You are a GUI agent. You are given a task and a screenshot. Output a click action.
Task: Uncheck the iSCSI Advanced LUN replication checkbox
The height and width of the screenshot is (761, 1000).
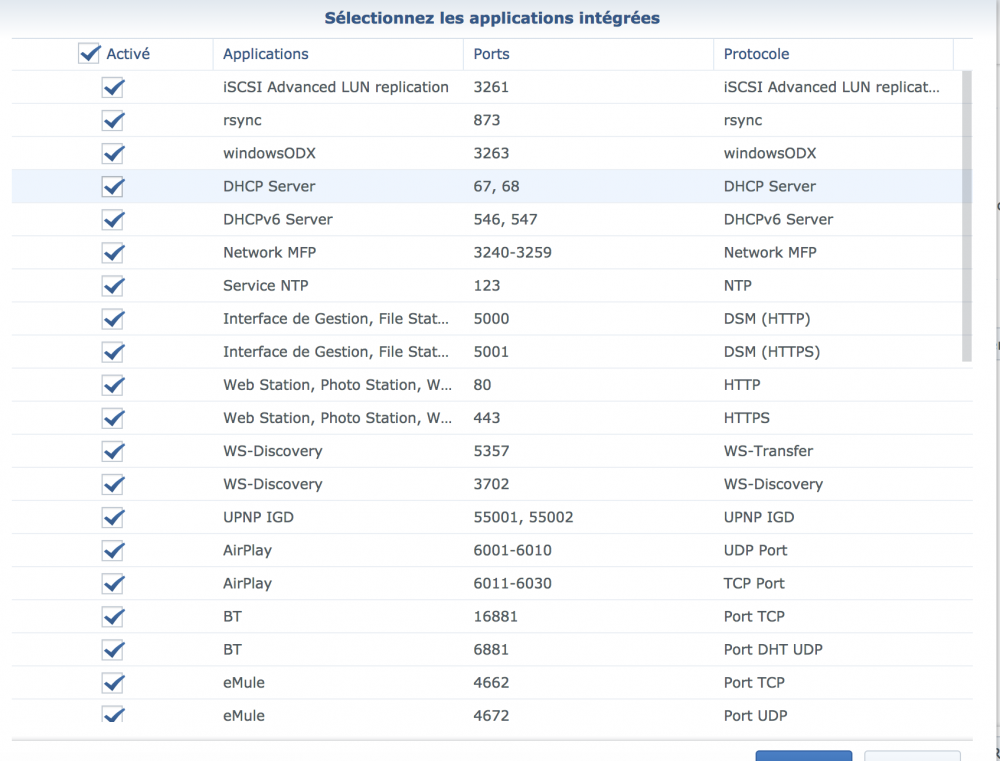[x=113, y=88]
